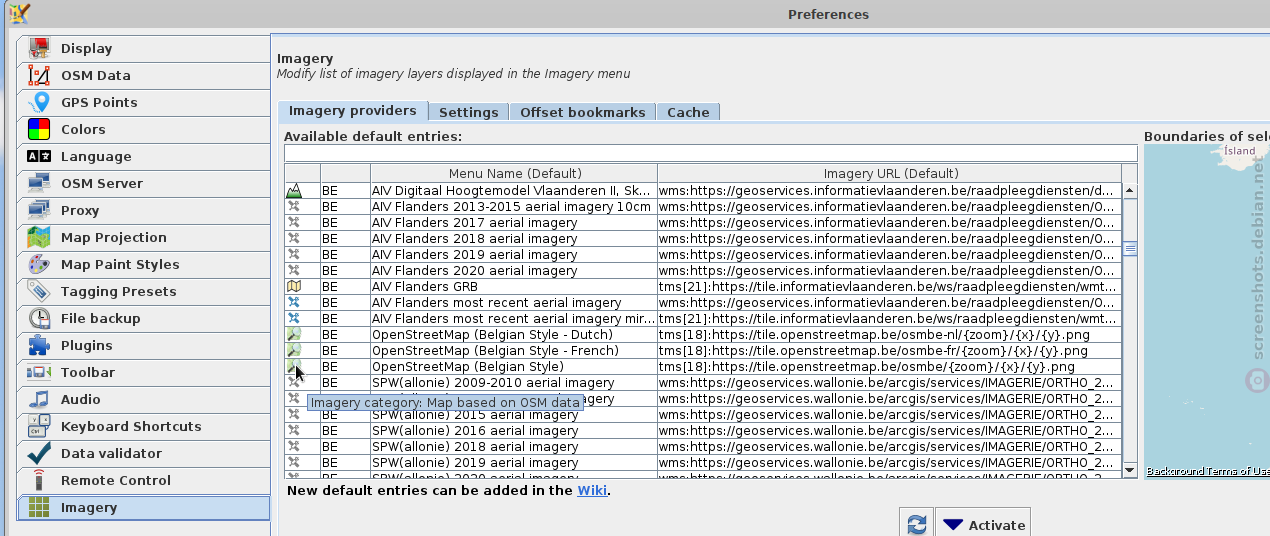The height and width of the screenshot is (536, 1270).
Task: Select the Display entry in the preferences list
Action: click(x=144, y=48)
